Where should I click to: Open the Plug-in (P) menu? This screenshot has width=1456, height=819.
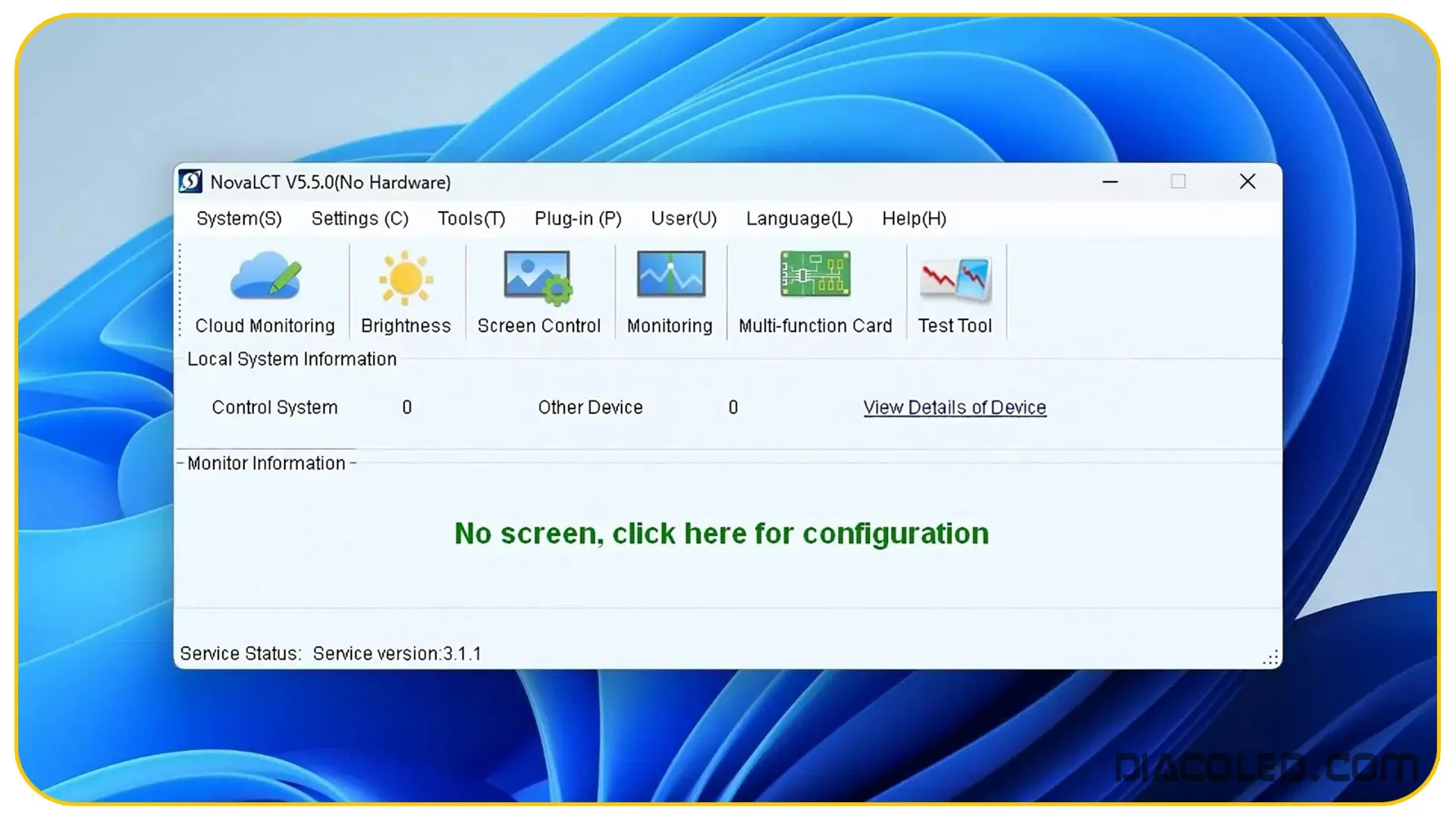(578, 218)
